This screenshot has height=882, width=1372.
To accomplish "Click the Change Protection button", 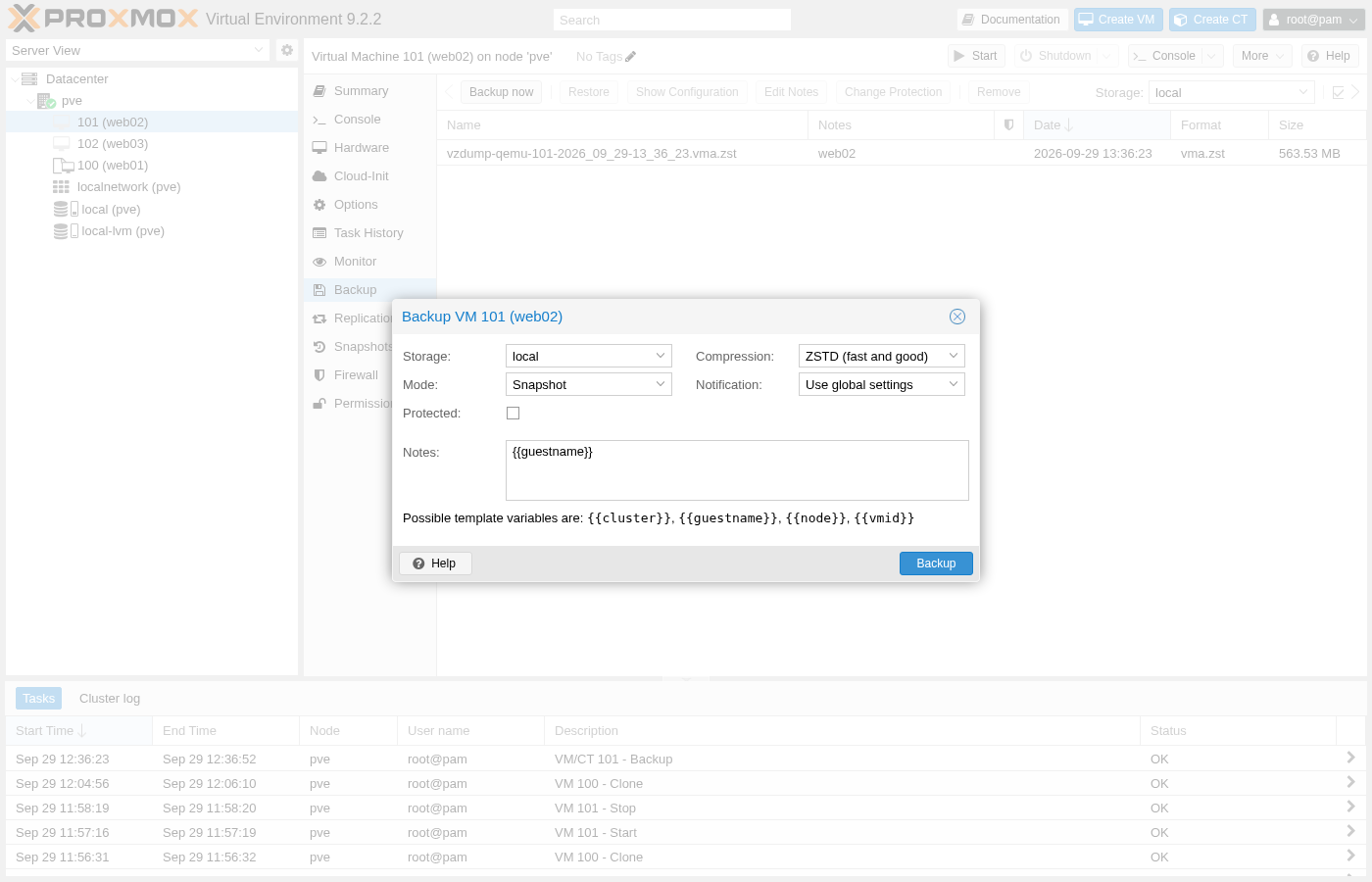I will [893, 92].
